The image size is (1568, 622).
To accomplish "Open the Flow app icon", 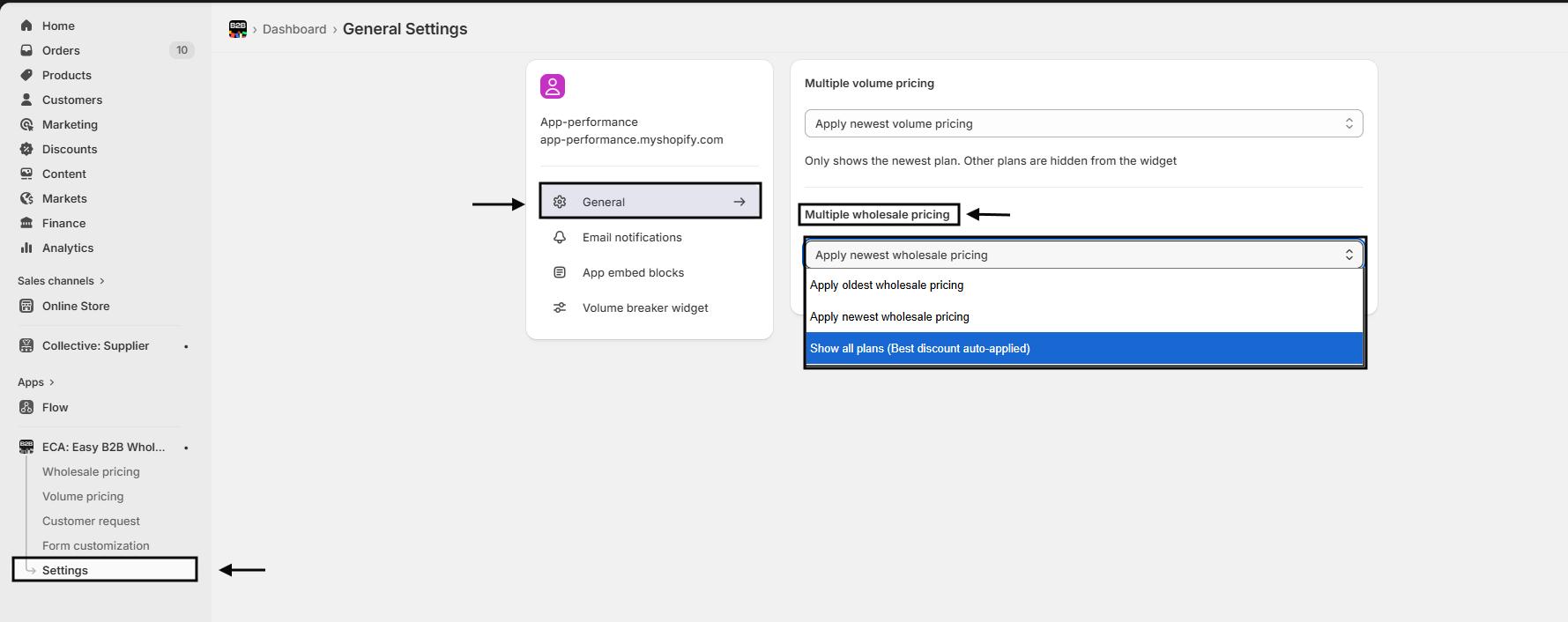I will pyautogui.click(x=26, y=407).
